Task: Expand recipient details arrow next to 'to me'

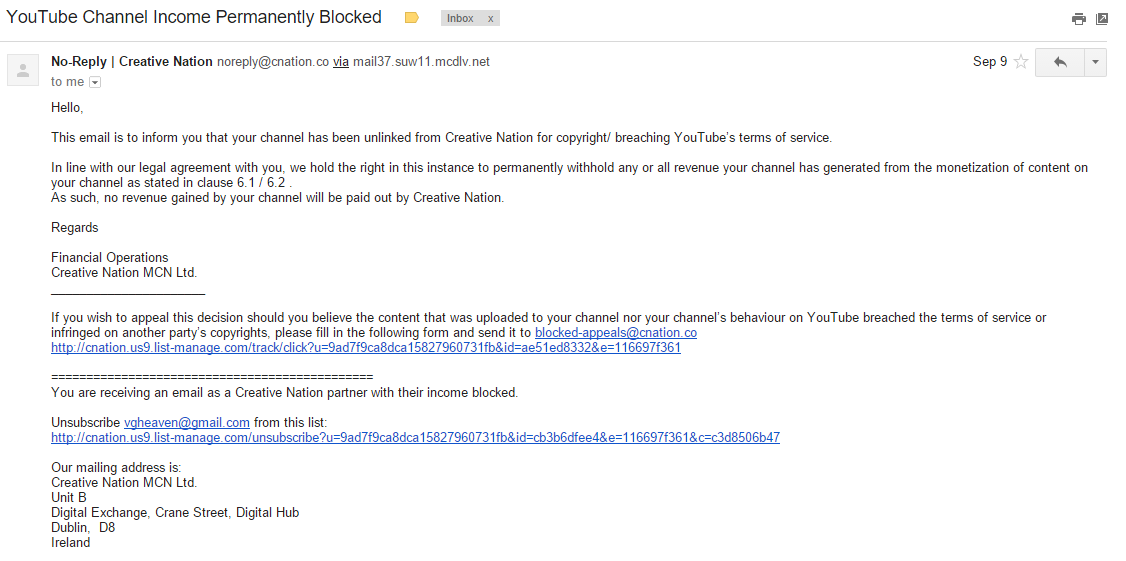Action: 95,83
